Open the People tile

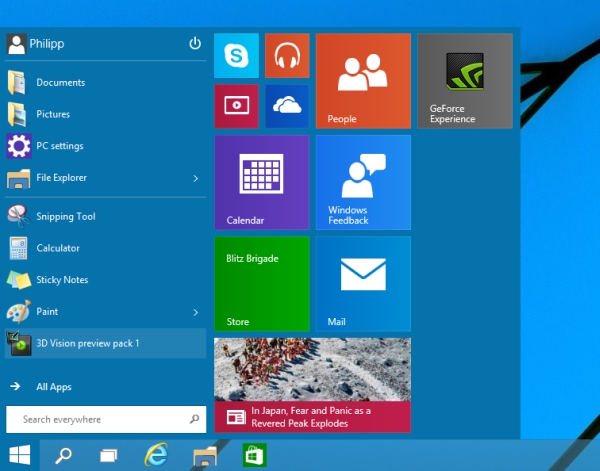pyautogui.click(x=363, y=81)
